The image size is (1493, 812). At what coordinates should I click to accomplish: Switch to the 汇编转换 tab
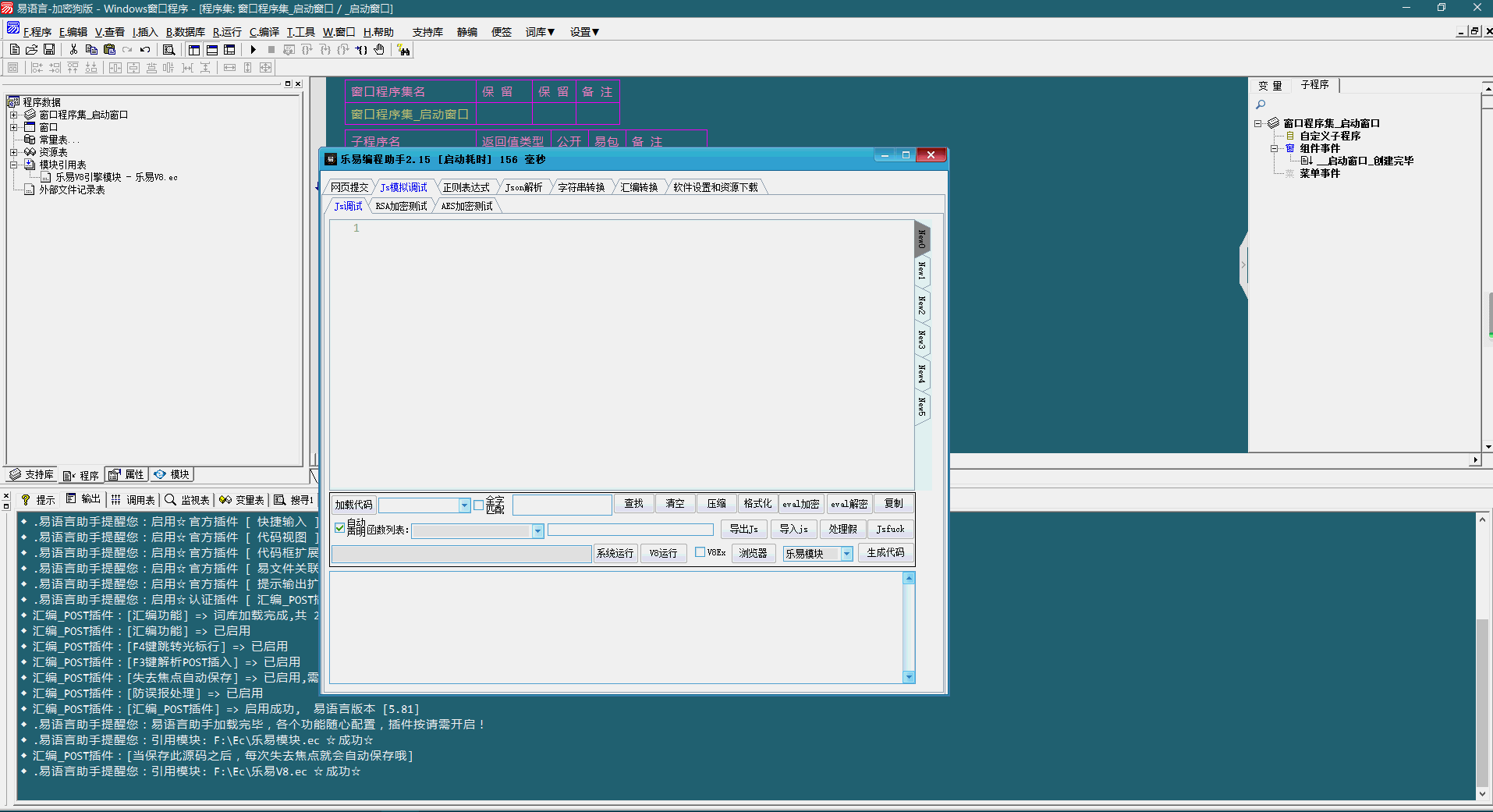[x=639, y=187]
